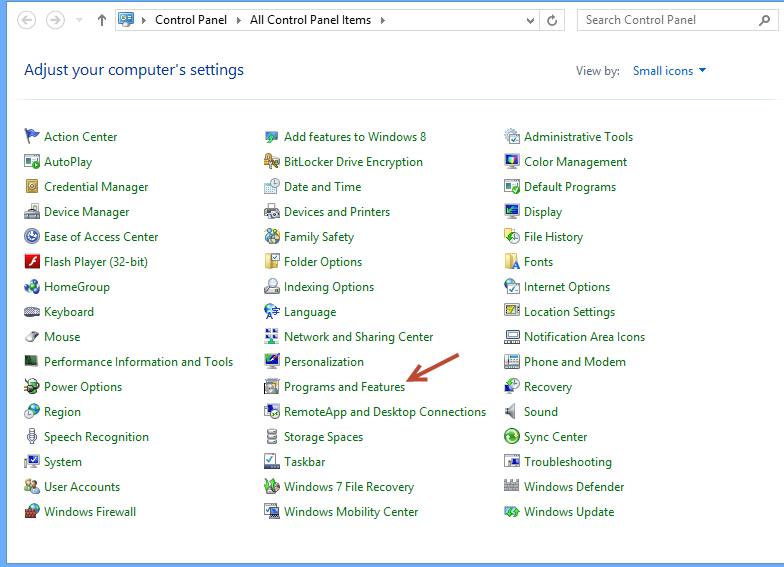Open the Internet Options link

point(566,286)
